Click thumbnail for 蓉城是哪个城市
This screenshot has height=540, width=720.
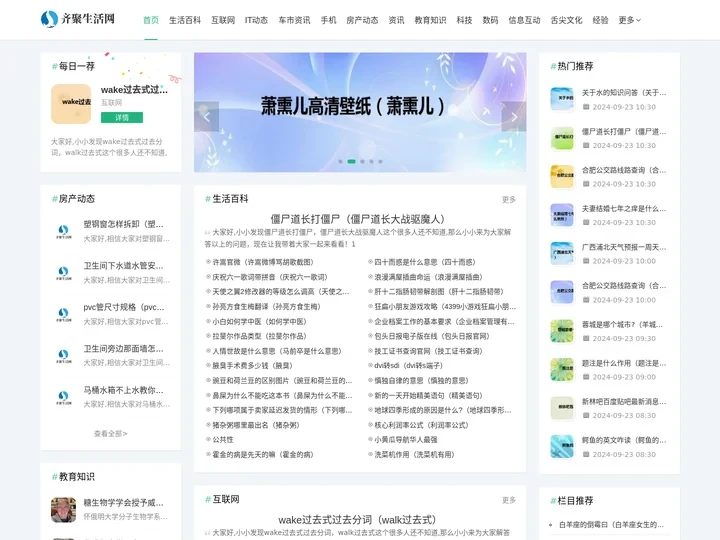click(562, 331)
